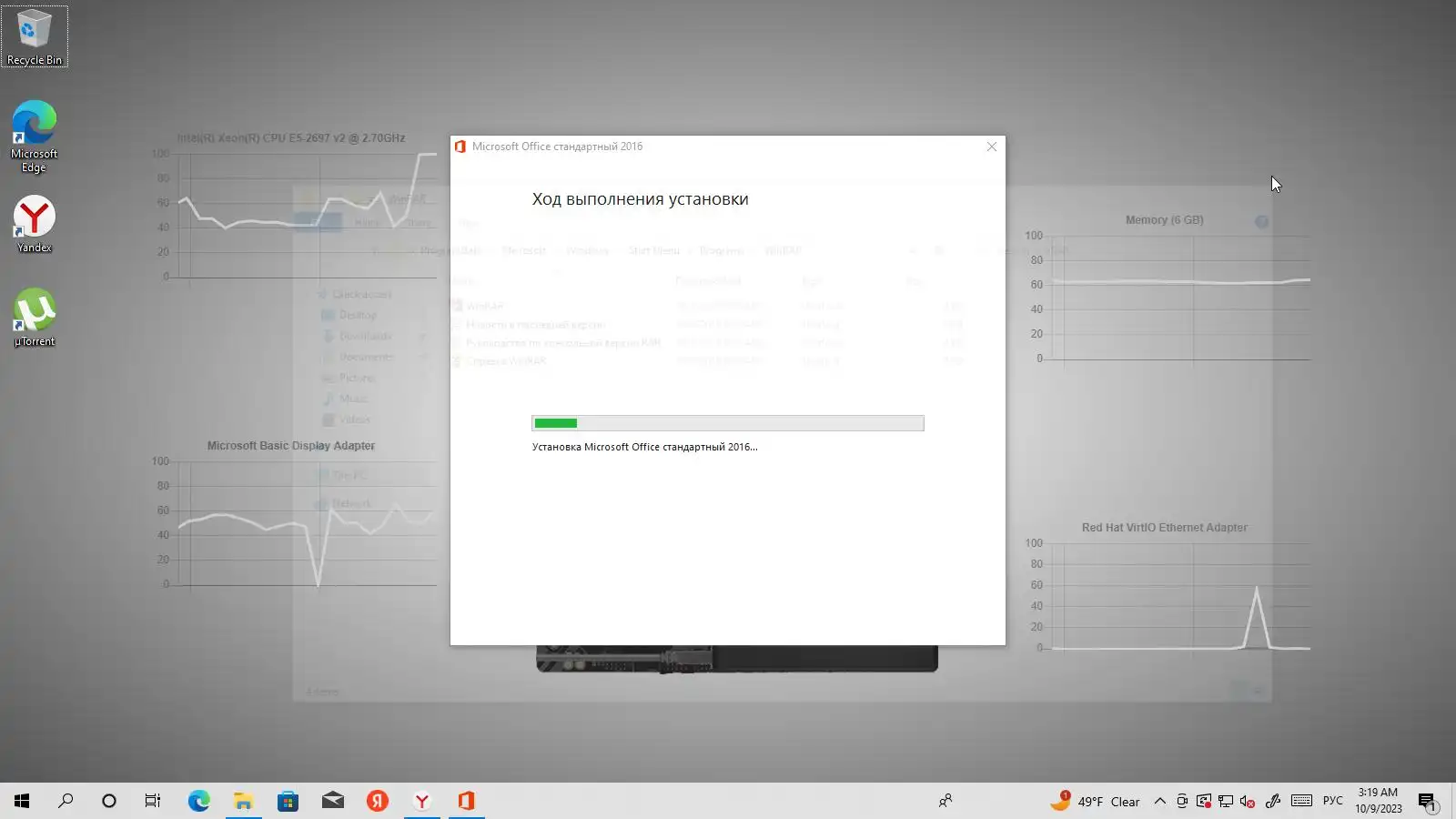
Task: Switch input language via РУС indicator
Action: [1333, 801]
